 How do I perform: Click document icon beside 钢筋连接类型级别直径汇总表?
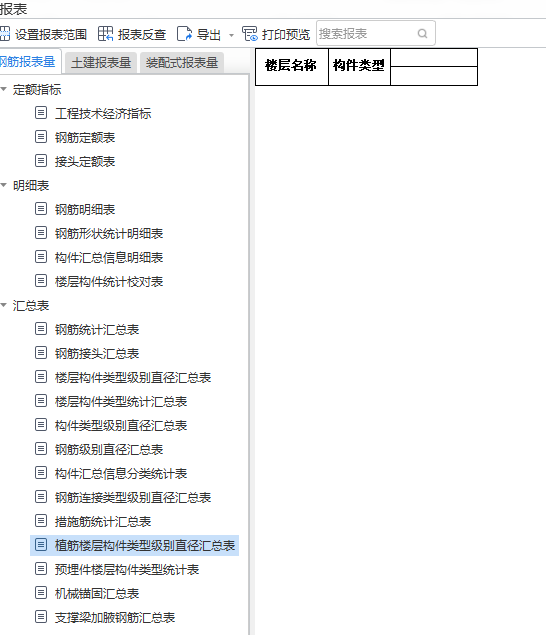click(41, 496)
